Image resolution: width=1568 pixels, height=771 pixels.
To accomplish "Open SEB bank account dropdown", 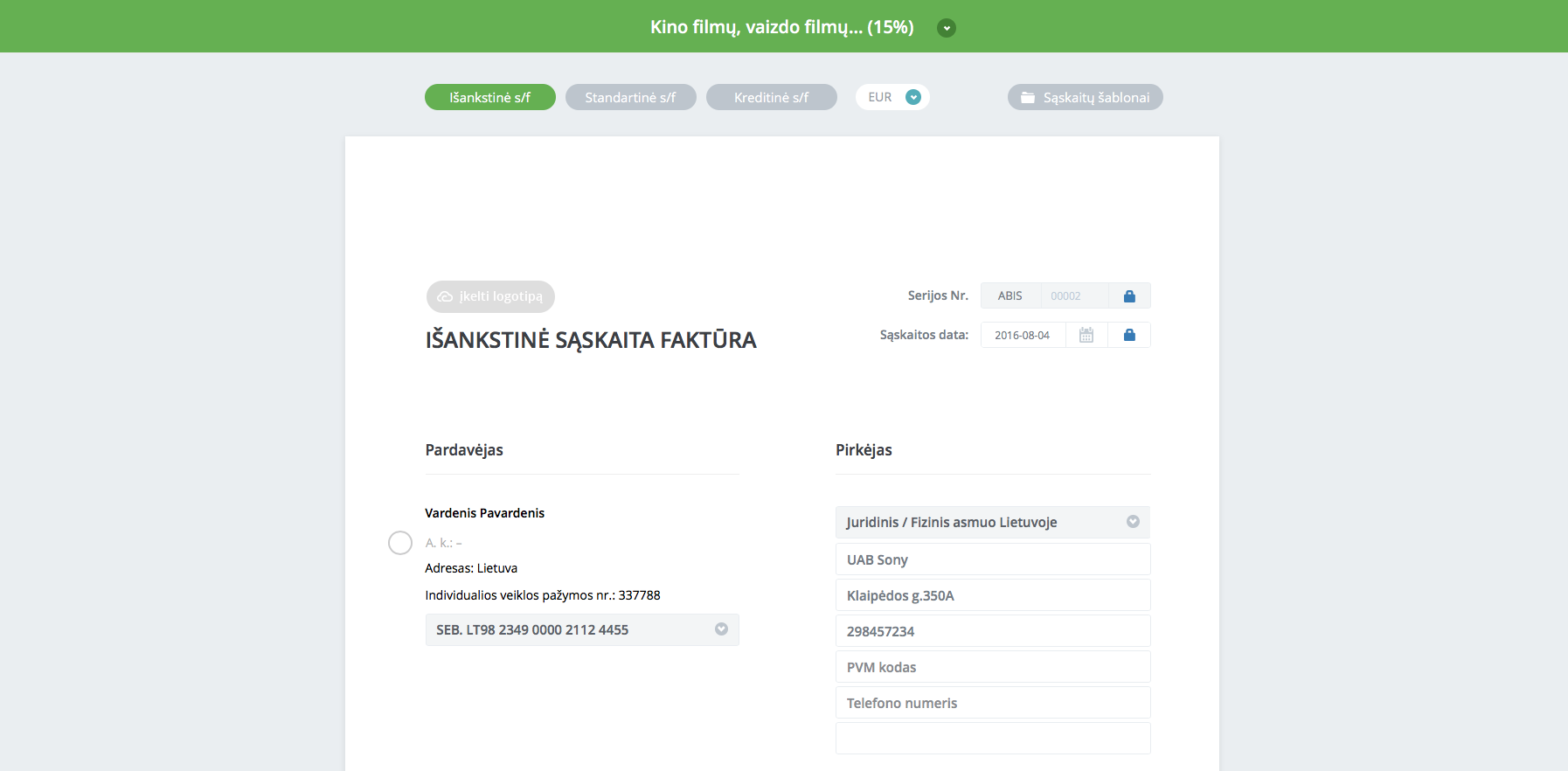I will click(582, 629).
